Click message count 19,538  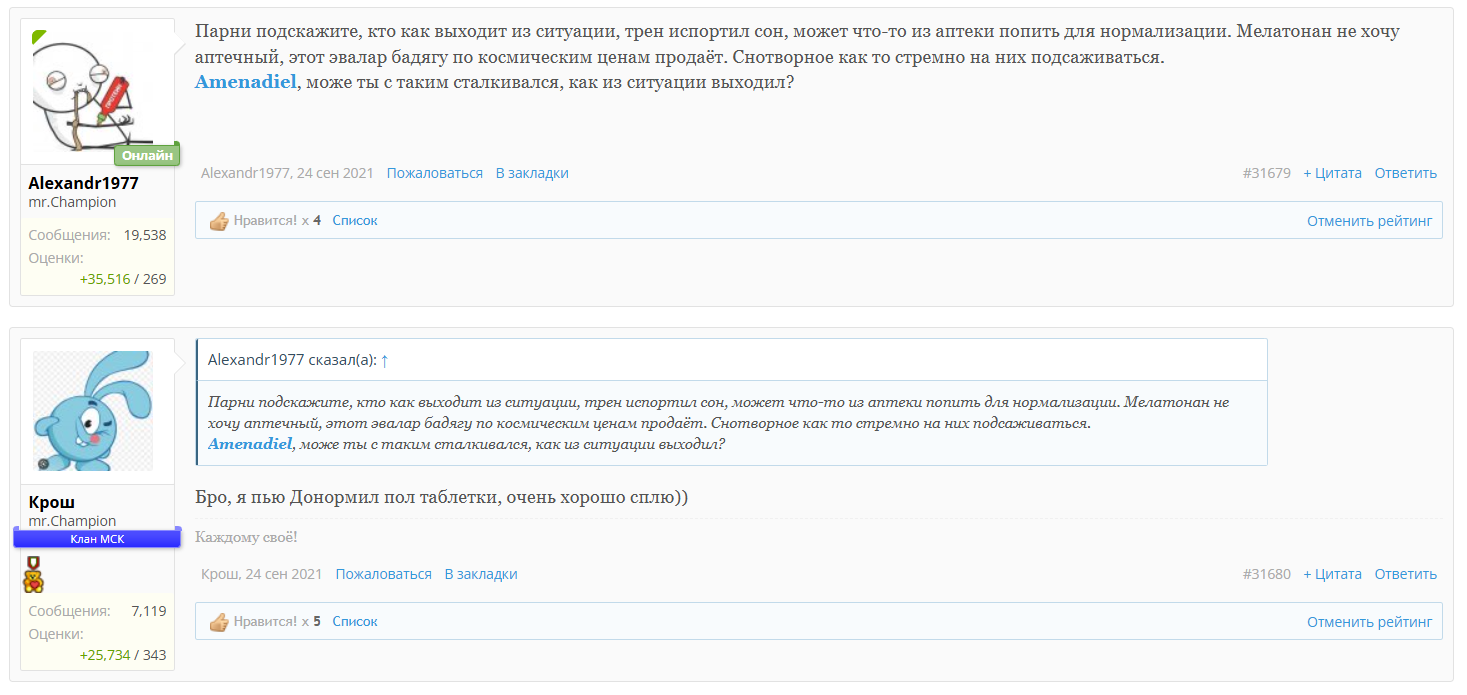tap(145, 235)
